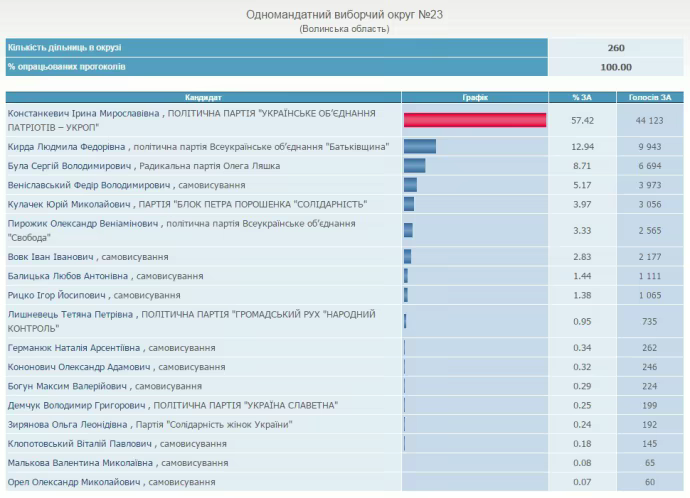The image size is (690, 498).
Task: Click the 44 123 votes cell
Action: point(649,121)
